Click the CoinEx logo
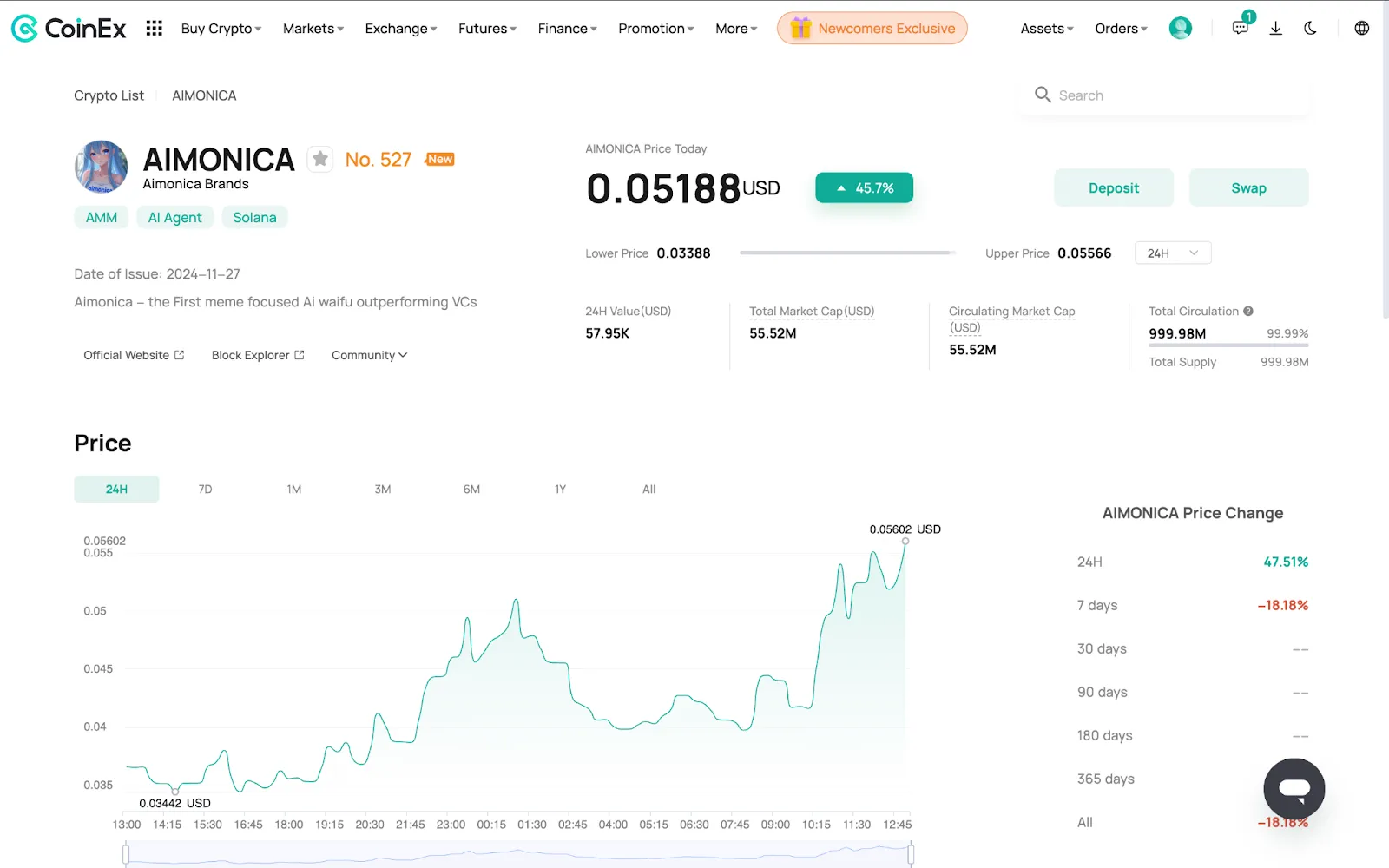 (x=69, y=29)
